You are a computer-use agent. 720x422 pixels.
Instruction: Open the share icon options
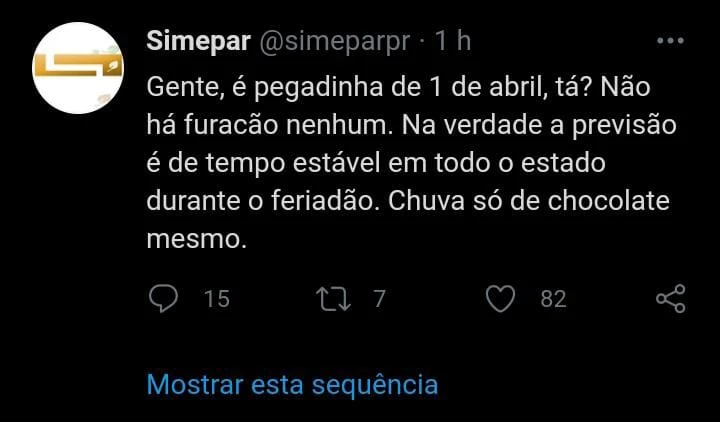[669, 298]
